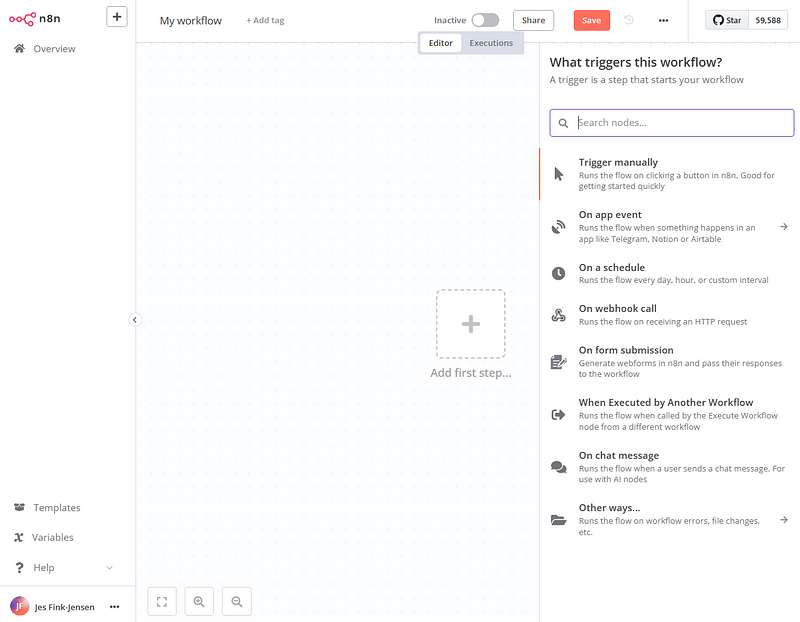The width and height of the screenshot is (800, 622).
Task: Click the chat bubbles icon
Action: pyautogui.click(x=559, y=467)
